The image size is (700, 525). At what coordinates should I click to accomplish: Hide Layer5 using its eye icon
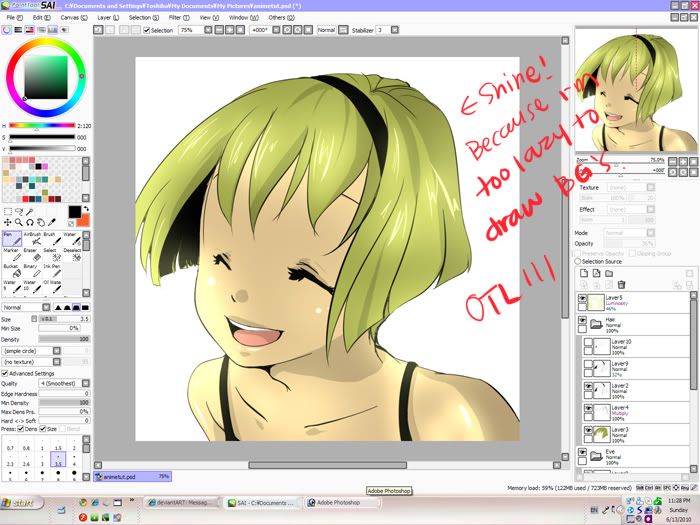[582, 298]
